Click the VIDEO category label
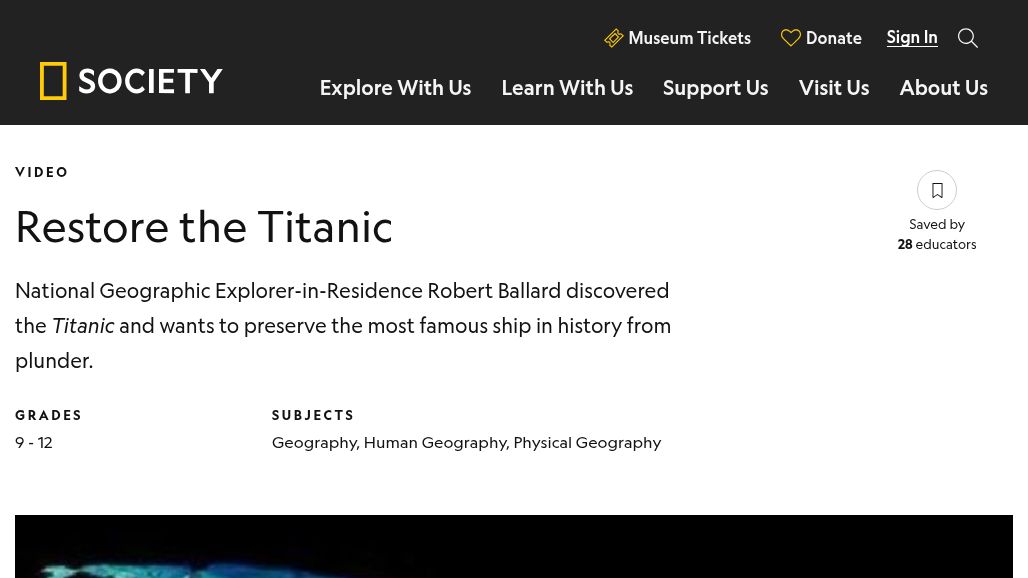The image size is (1028, 578). [42, 172]
